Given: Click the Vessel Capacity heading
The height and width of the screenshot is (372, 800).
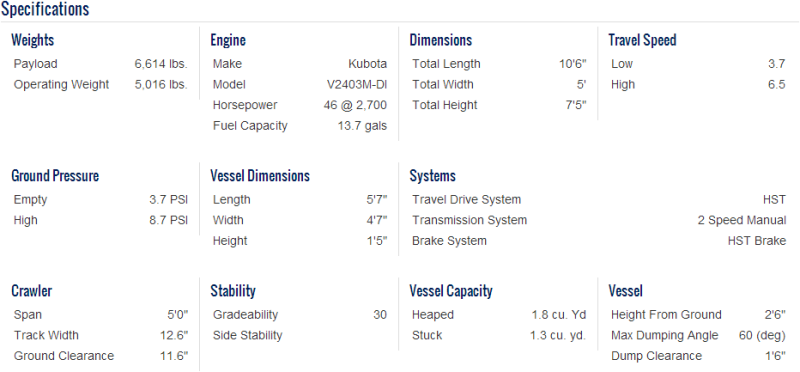Looking at the screenshot, I should pyautogui.click(x=451, y=291).
